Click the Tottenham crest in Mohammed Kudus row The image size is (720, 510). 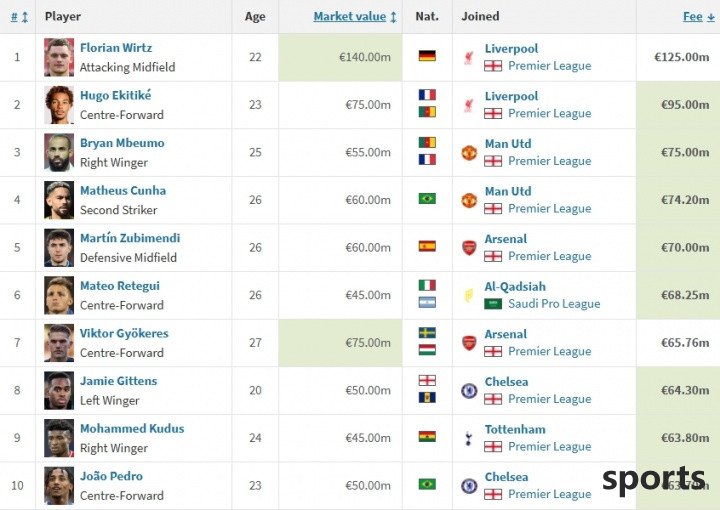coord(468,438)
